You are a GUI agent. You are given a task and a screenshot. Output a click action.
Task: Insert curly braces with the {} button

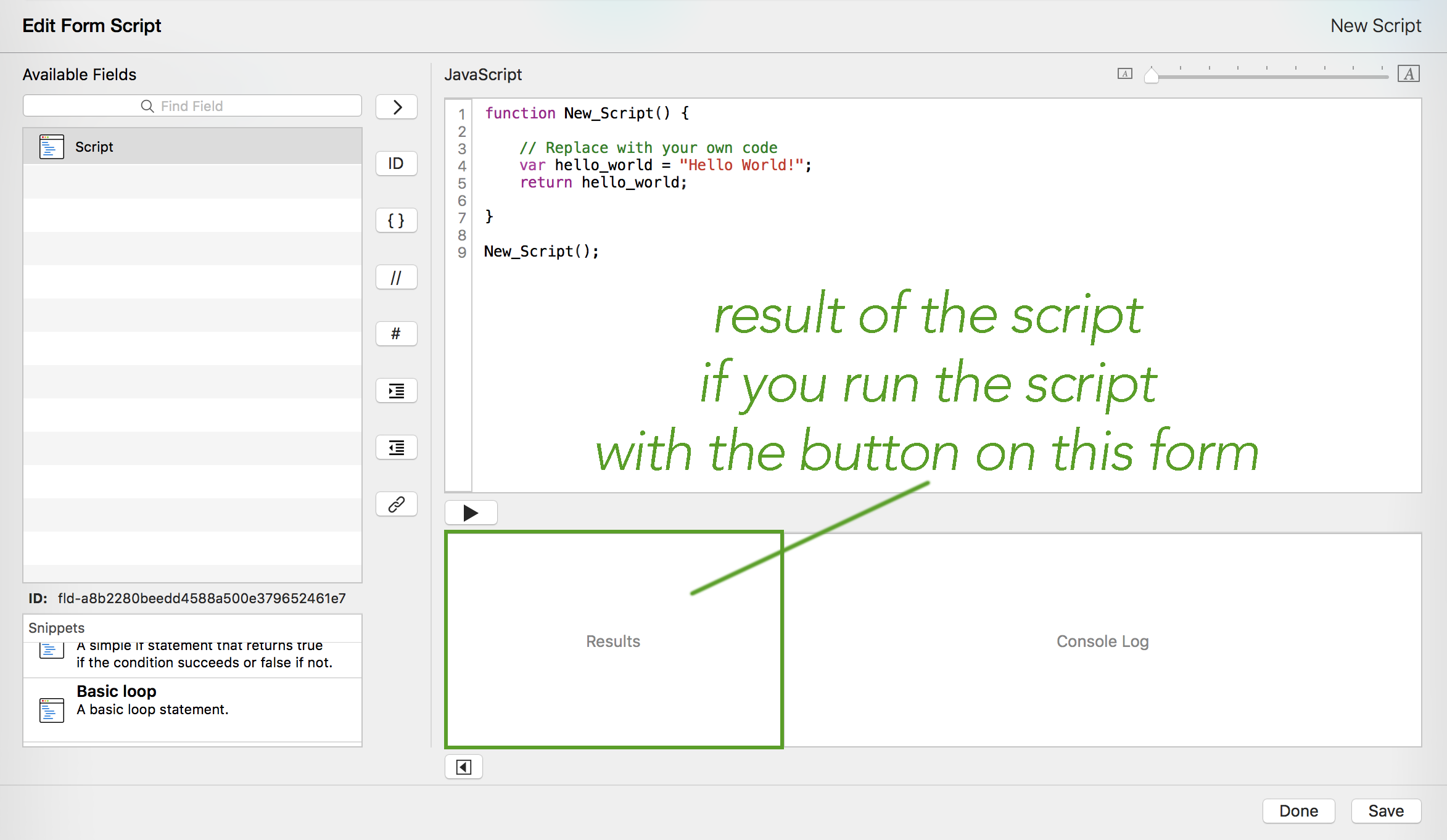click(397, 220)
